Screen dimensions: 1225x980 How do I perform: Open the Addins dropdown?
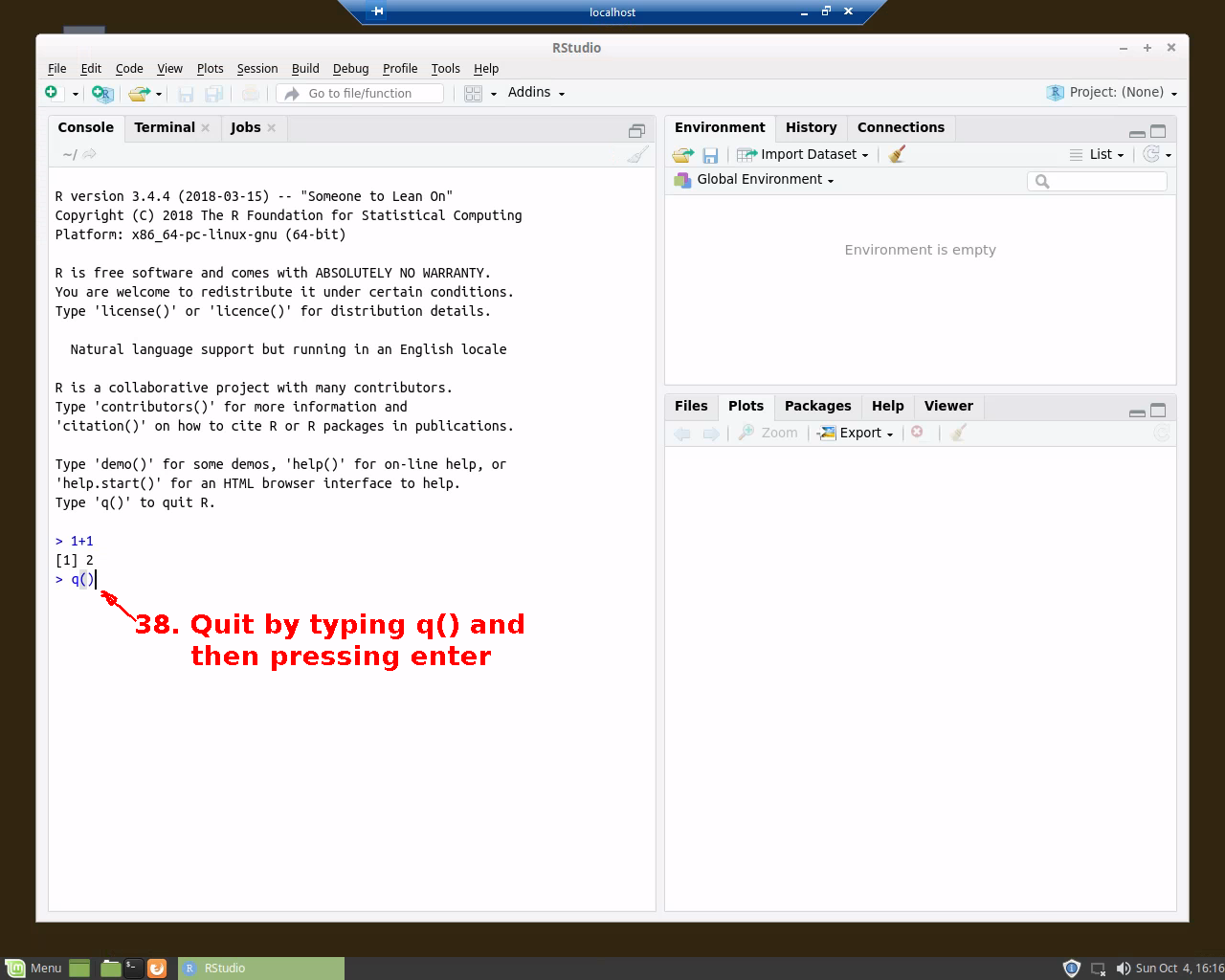[x=536, y=92]
